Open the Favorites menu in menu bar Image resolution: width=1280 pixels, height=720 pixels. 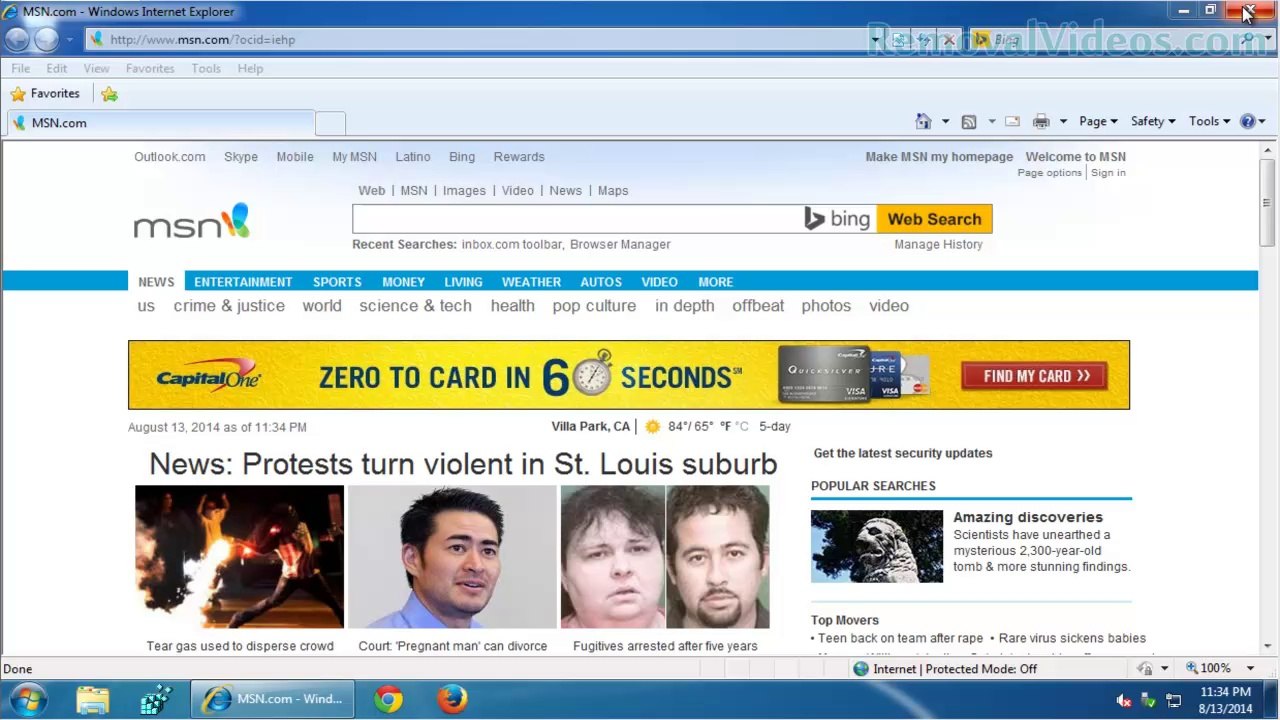(x=150, y=69)
